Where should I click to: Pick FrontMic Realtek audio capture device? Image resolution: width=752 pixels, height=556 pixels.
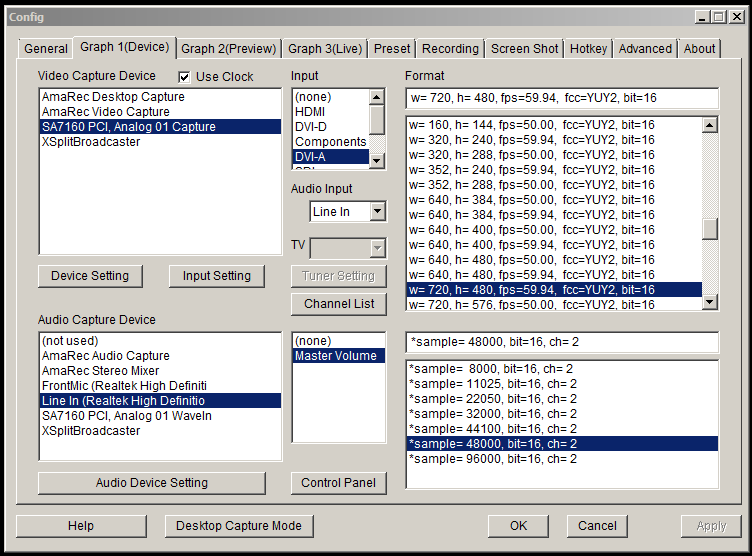click(124, 386)
